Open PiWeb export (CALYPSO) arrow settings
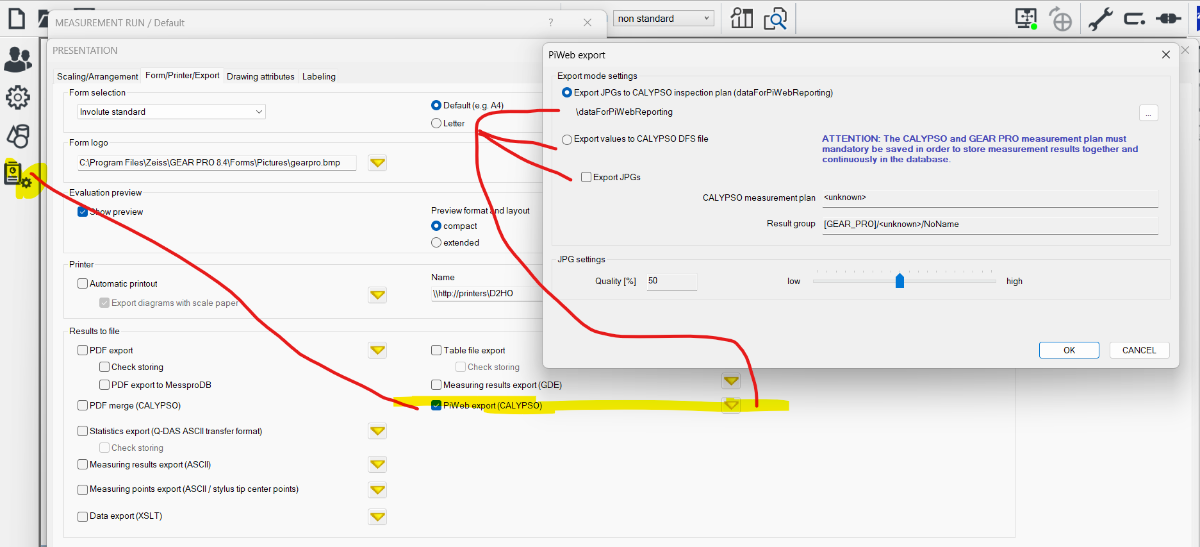 [x=731, y=405]
